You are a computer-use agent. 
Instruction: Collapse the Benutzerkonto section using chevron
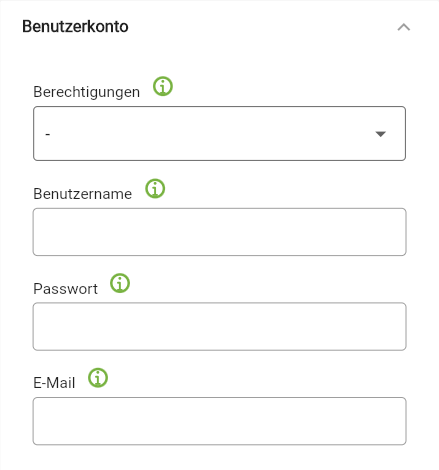404,27
